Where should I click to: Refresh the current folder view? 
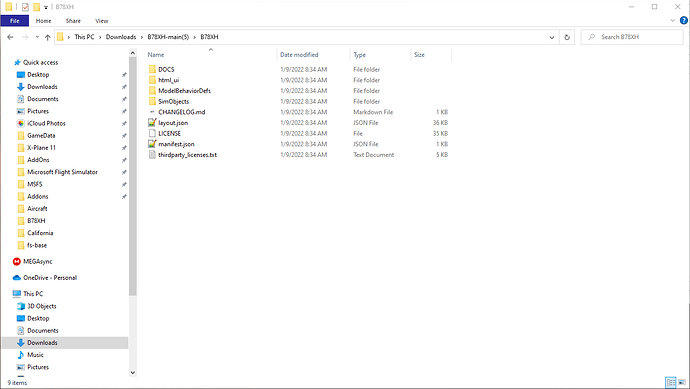[x=567, y=37]
